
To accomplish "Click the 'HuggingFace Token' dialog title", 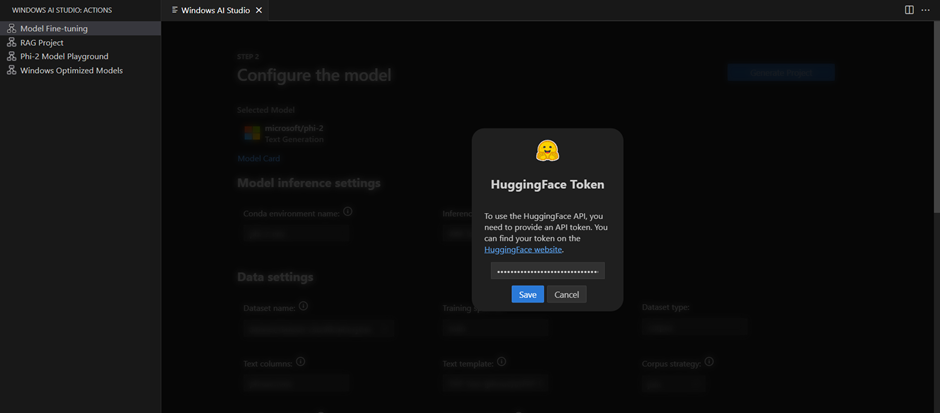I will pyautogui.click(x=547, y=185).
